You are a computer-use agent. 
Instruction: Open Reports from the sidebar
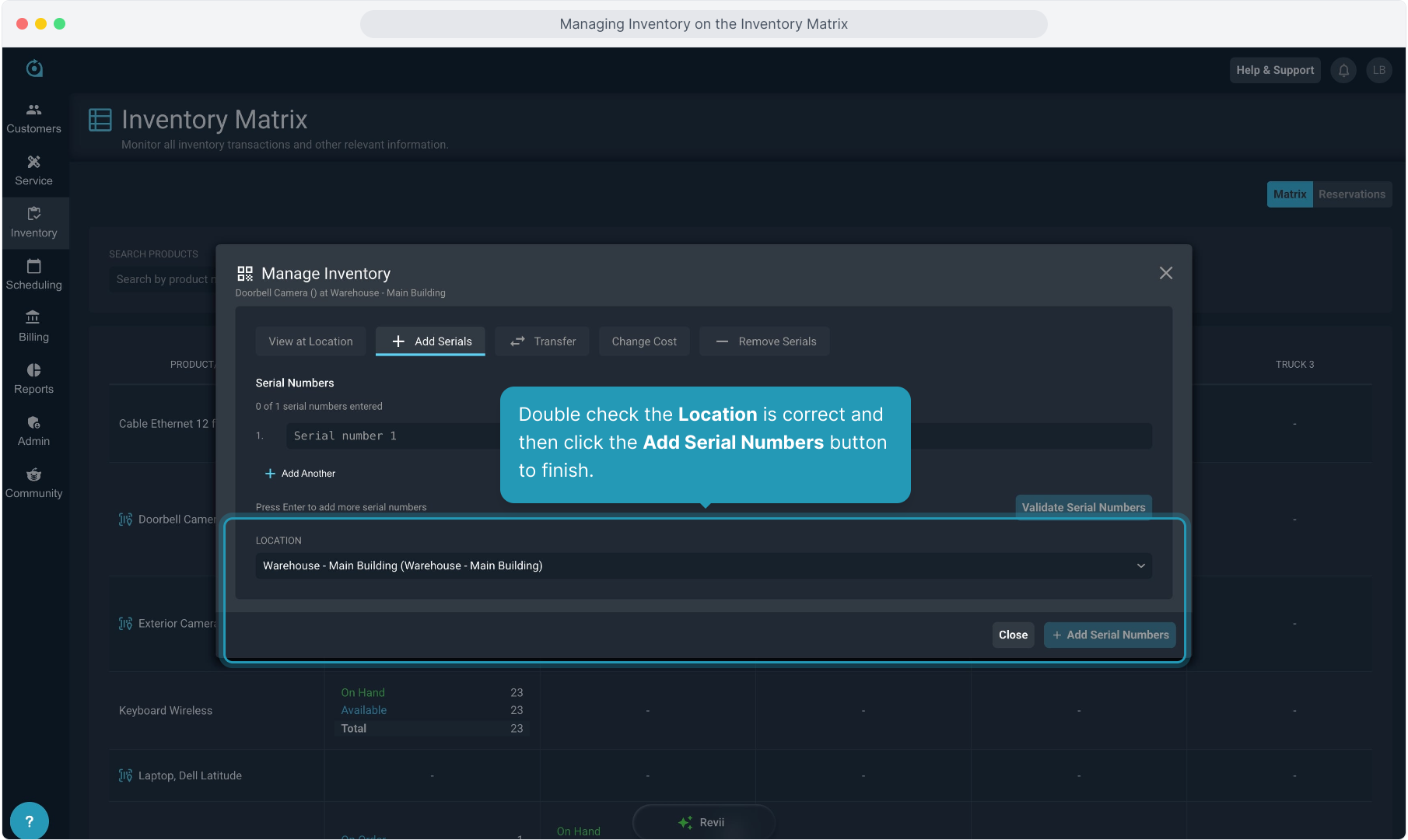point(33,379)
